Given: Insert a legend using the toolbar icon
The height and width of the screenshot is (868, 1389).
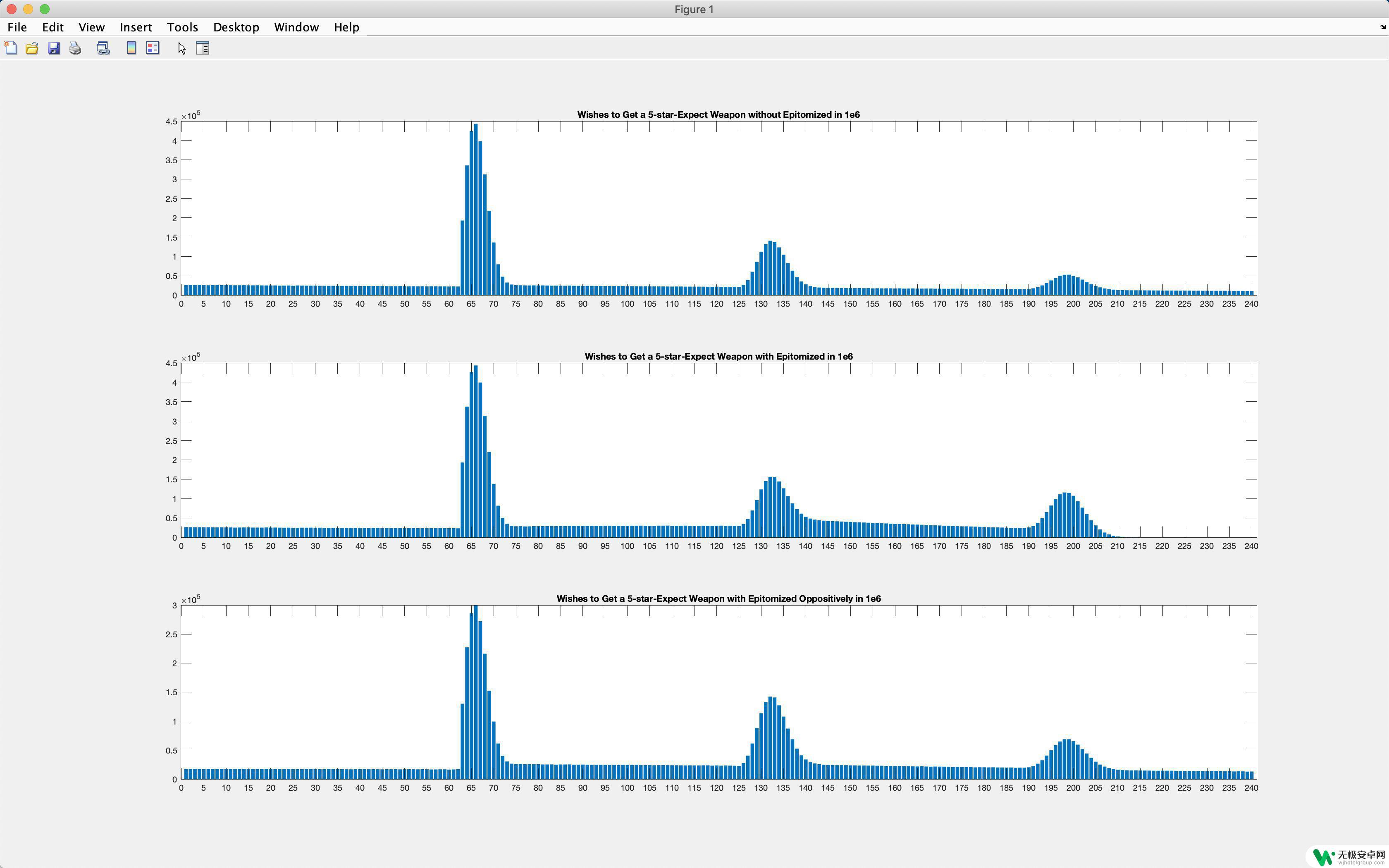Looking at the screenshot, I should (153, 48).
